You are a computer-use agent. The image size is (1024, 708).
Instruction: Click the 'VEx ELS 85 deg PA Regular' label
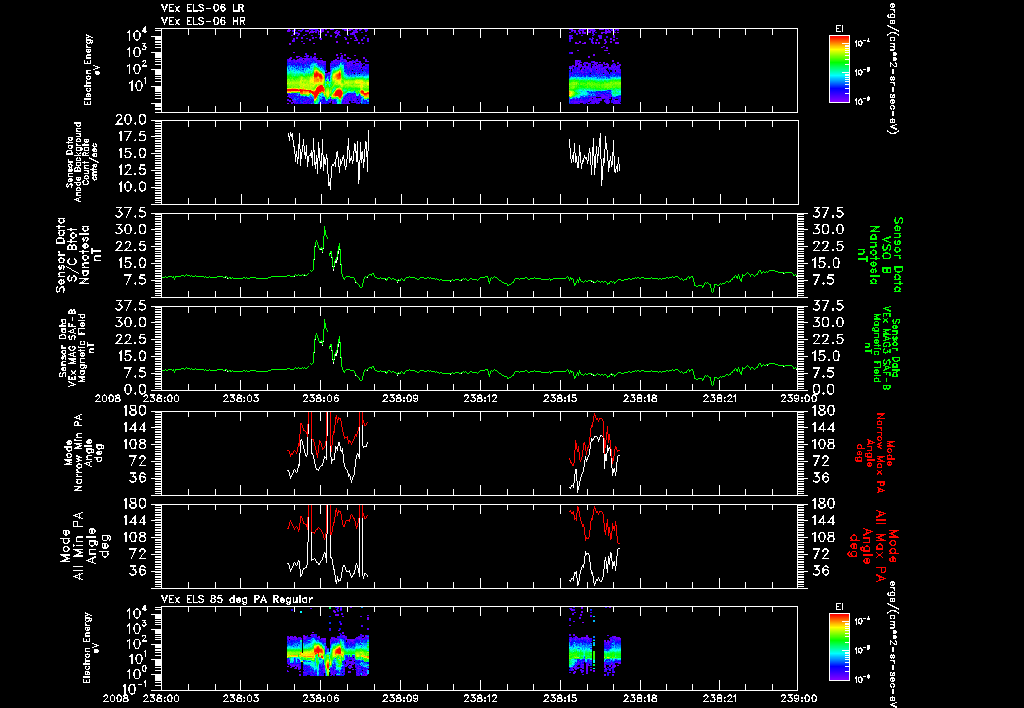tap(237, 599)
